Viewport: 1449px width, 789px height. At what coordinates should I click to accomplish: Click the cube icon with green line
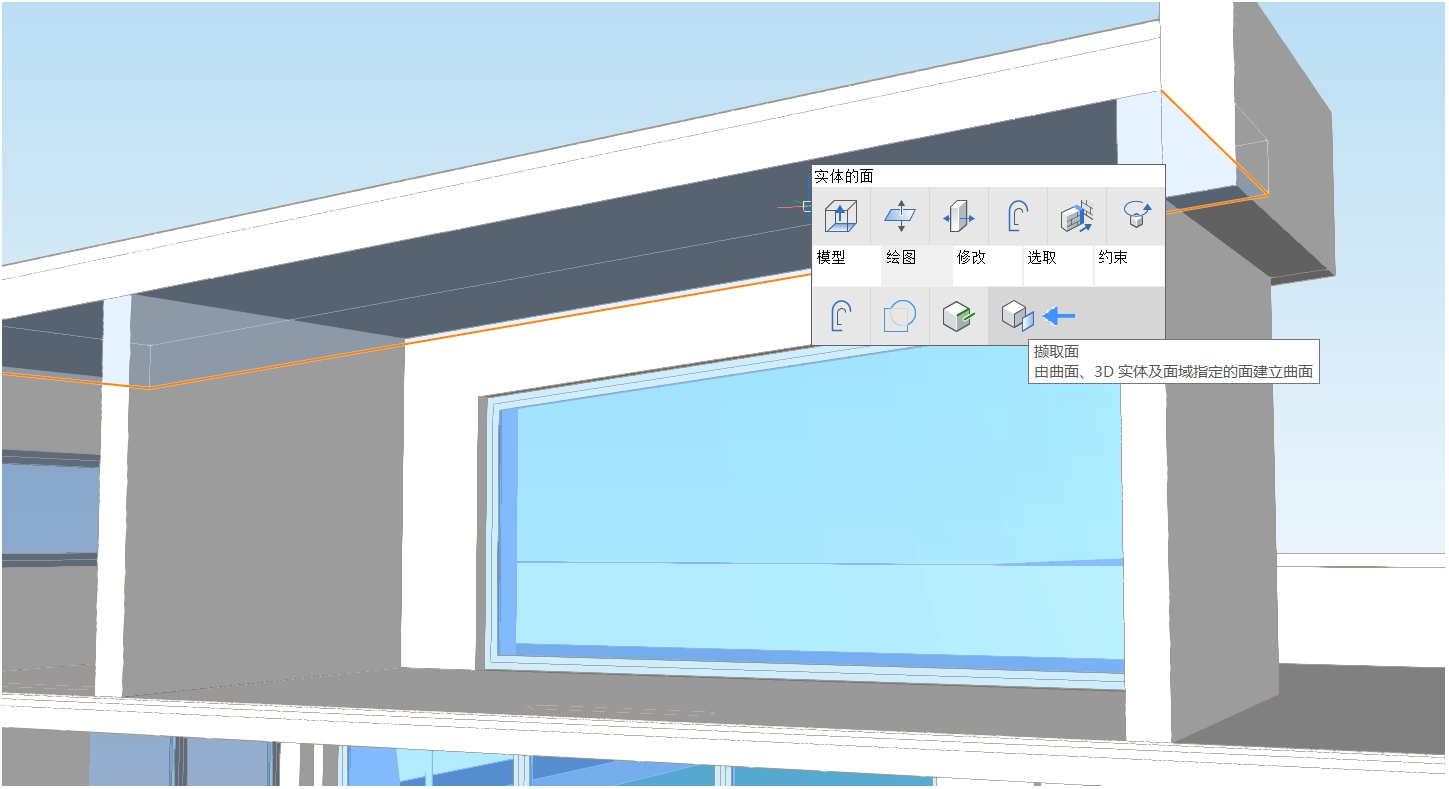point(959,317)
